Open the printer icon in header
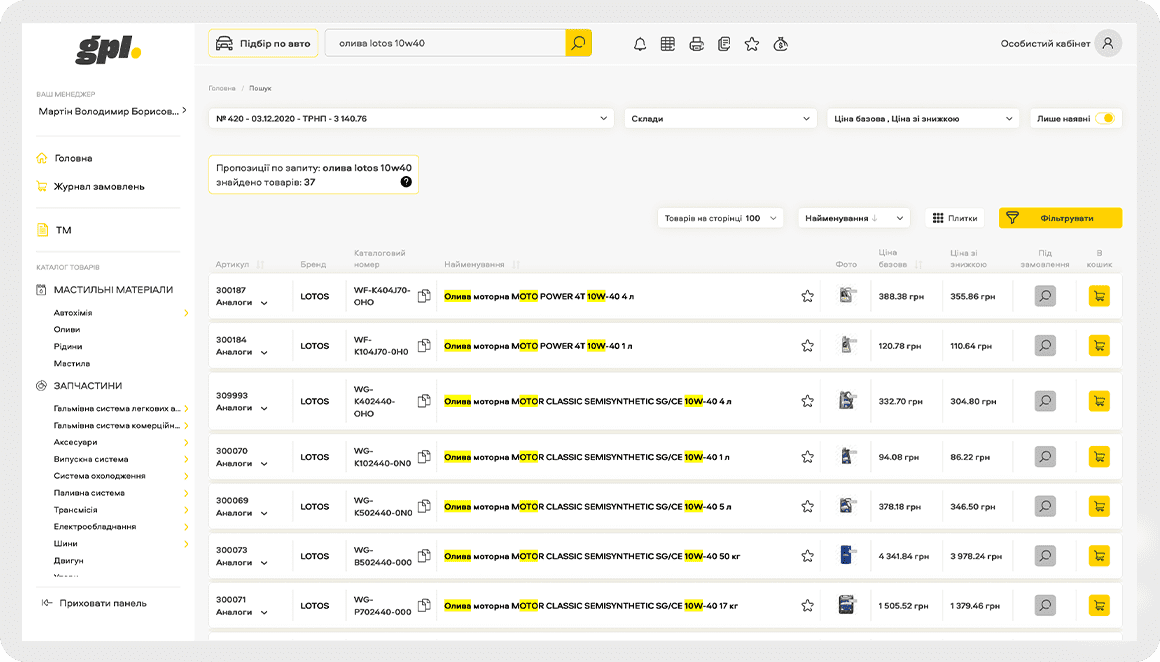The width and height of the screenshot is (1160, 662). pyautogui.click(x=696, y=44)
